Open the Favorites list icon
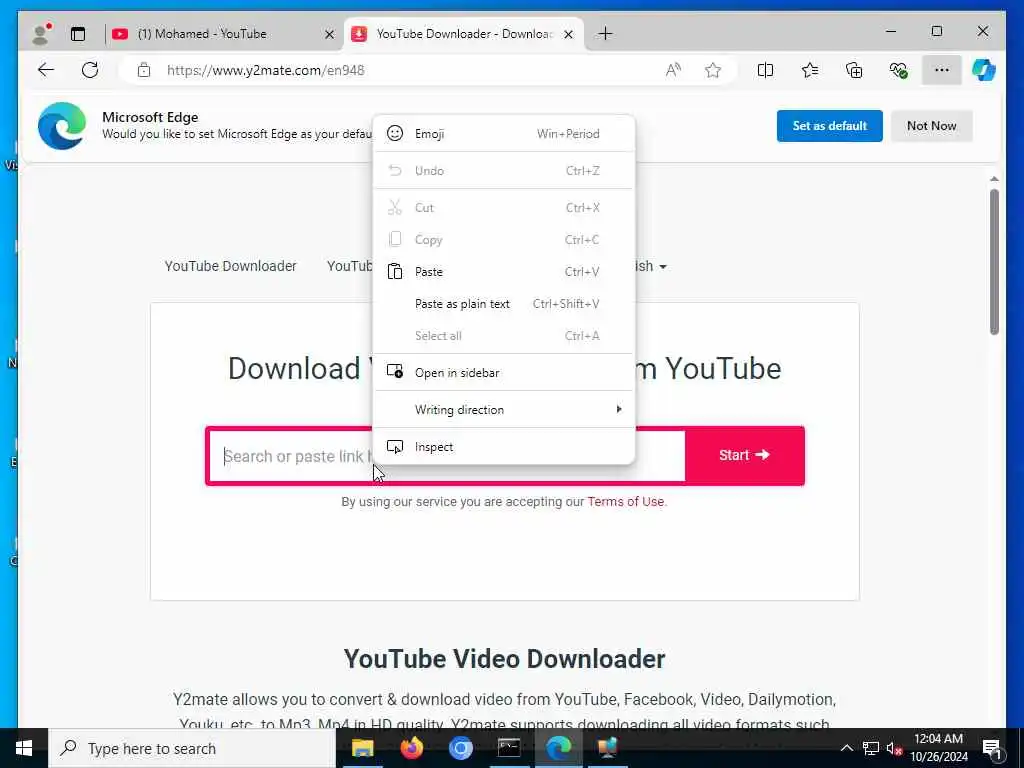This screenshot has width=1024, height=768. (810, 70)
